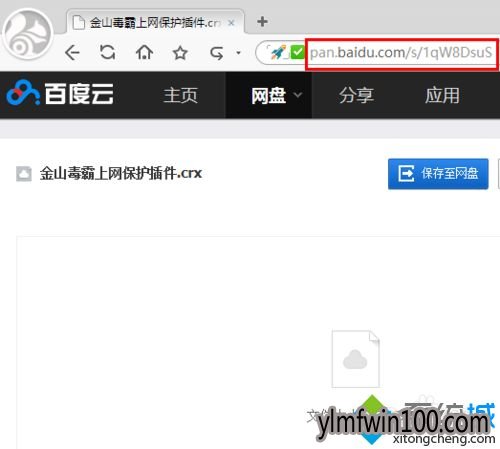The width and height of the screenshot is (500, 449).
Task: Go back with the left arrow icon
Action: coord(72,52)
